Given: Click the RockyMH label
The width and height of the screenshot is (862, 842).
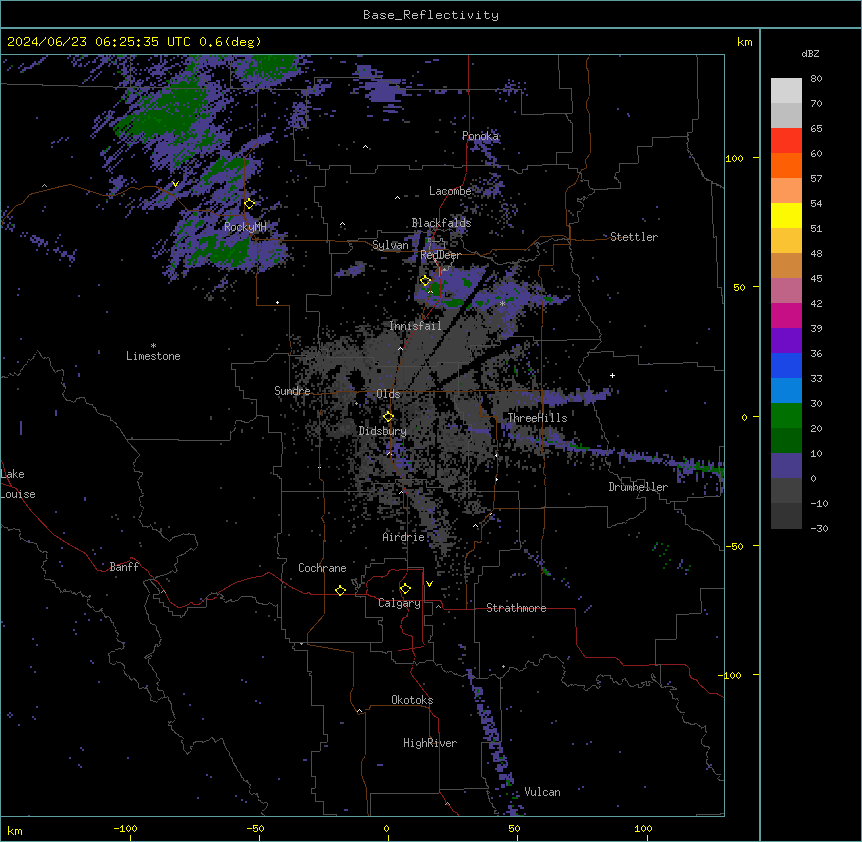Looking at the screenshot, I should point(245,227).
